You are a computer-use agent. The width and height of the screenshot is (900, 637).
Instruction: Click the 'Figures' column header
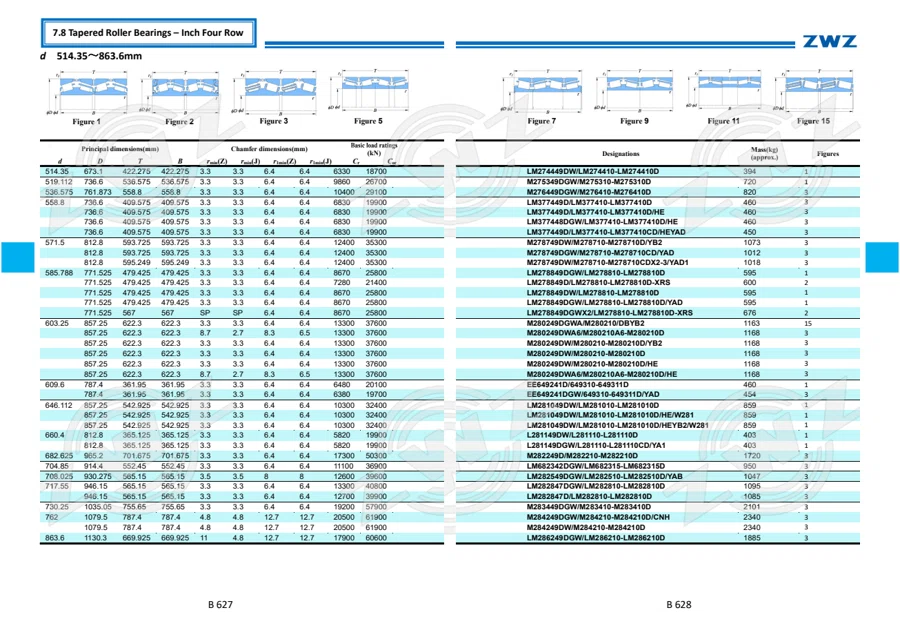pyautogui.click(x=828, y=154)
